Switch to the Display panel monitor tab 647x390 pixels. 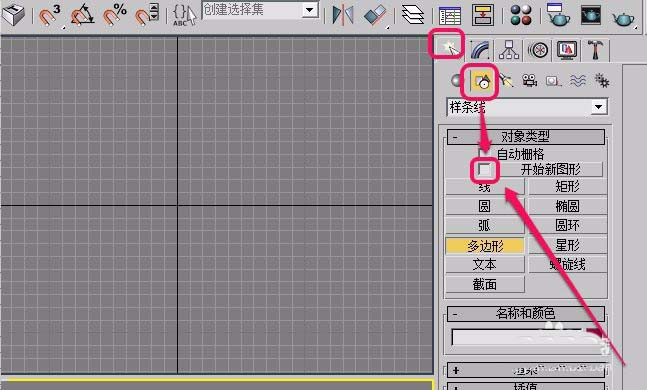567,50
